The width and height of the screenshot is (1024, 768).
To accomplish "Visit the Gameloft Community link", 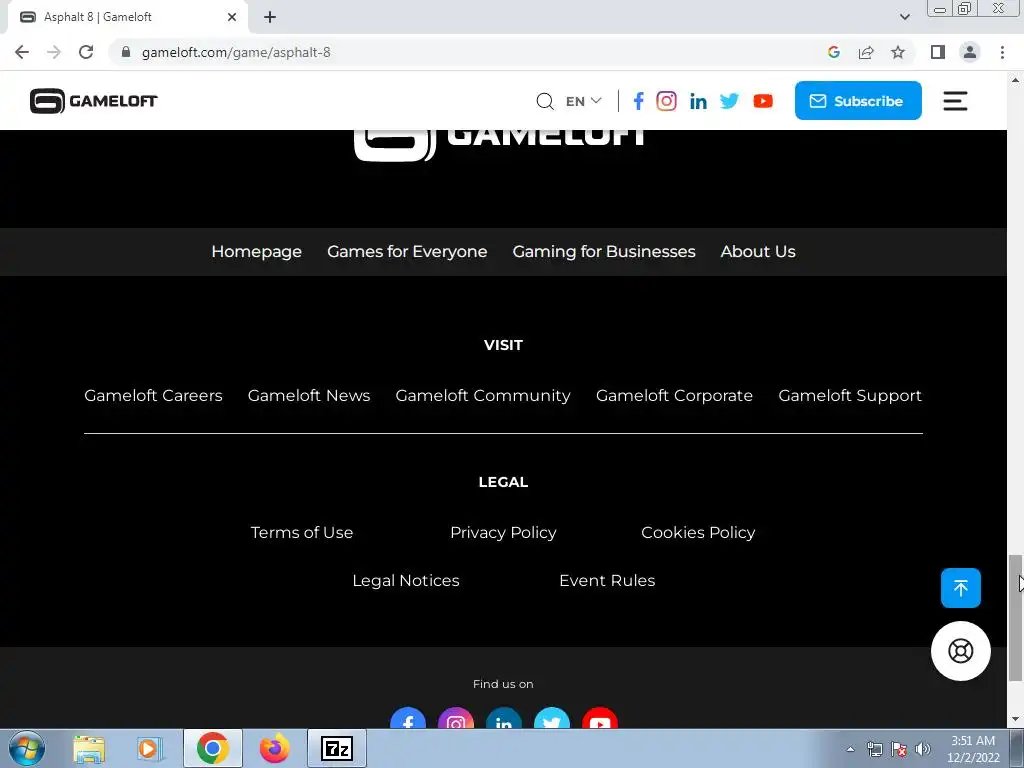I will 483,396.
